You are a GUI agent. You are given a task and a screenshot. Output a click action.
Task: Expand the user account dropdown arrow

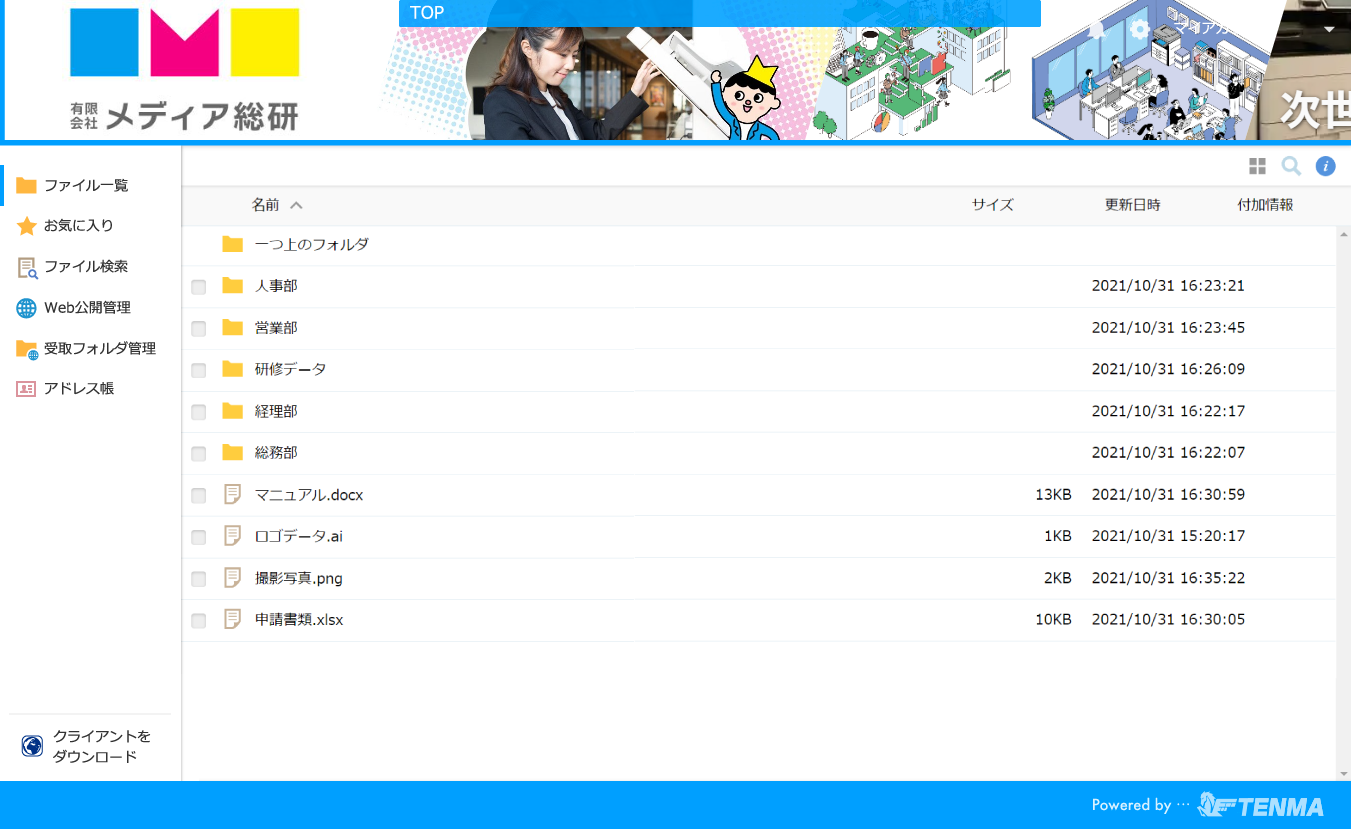(x=1329, y=29)
